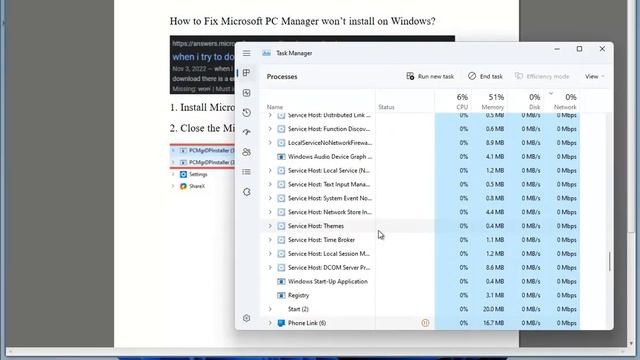Select Windows Audio Device Graph process

(420, 156)
